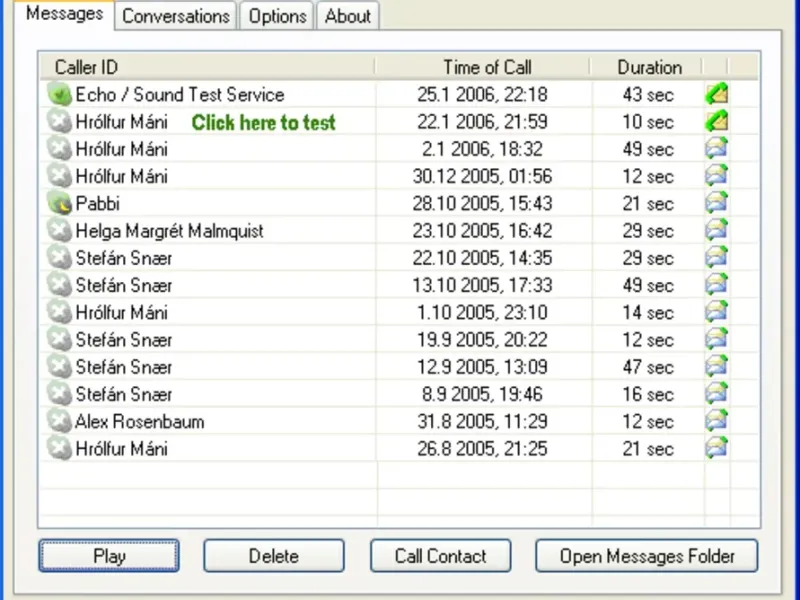Click the offline status icon for the 2.1 2006 call
This screenshot has width=800, height=600.
coord(59,149)
